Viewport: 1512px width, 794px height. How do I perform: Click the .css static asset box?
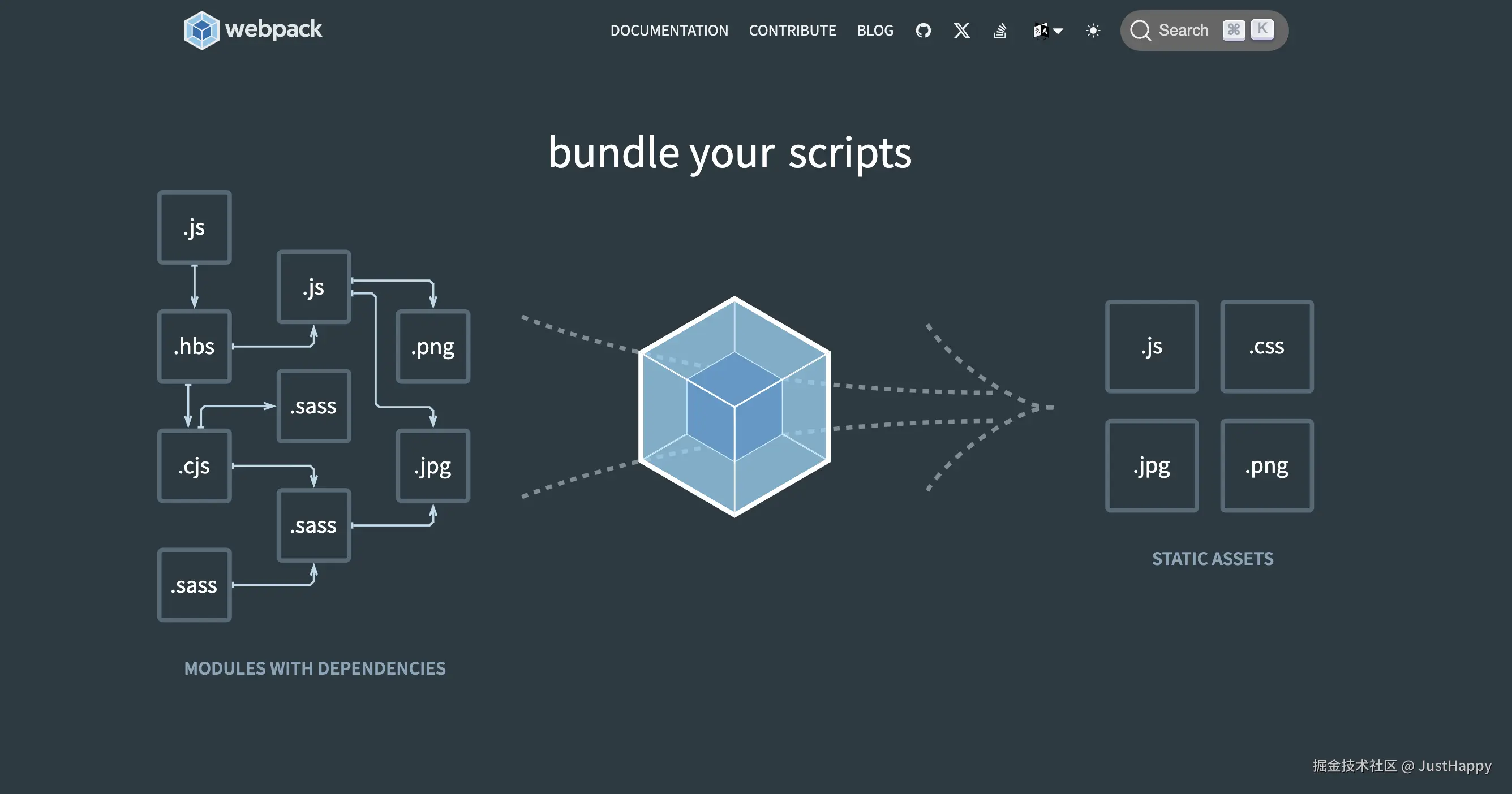pyautogui.click(x=1266, y=347)
